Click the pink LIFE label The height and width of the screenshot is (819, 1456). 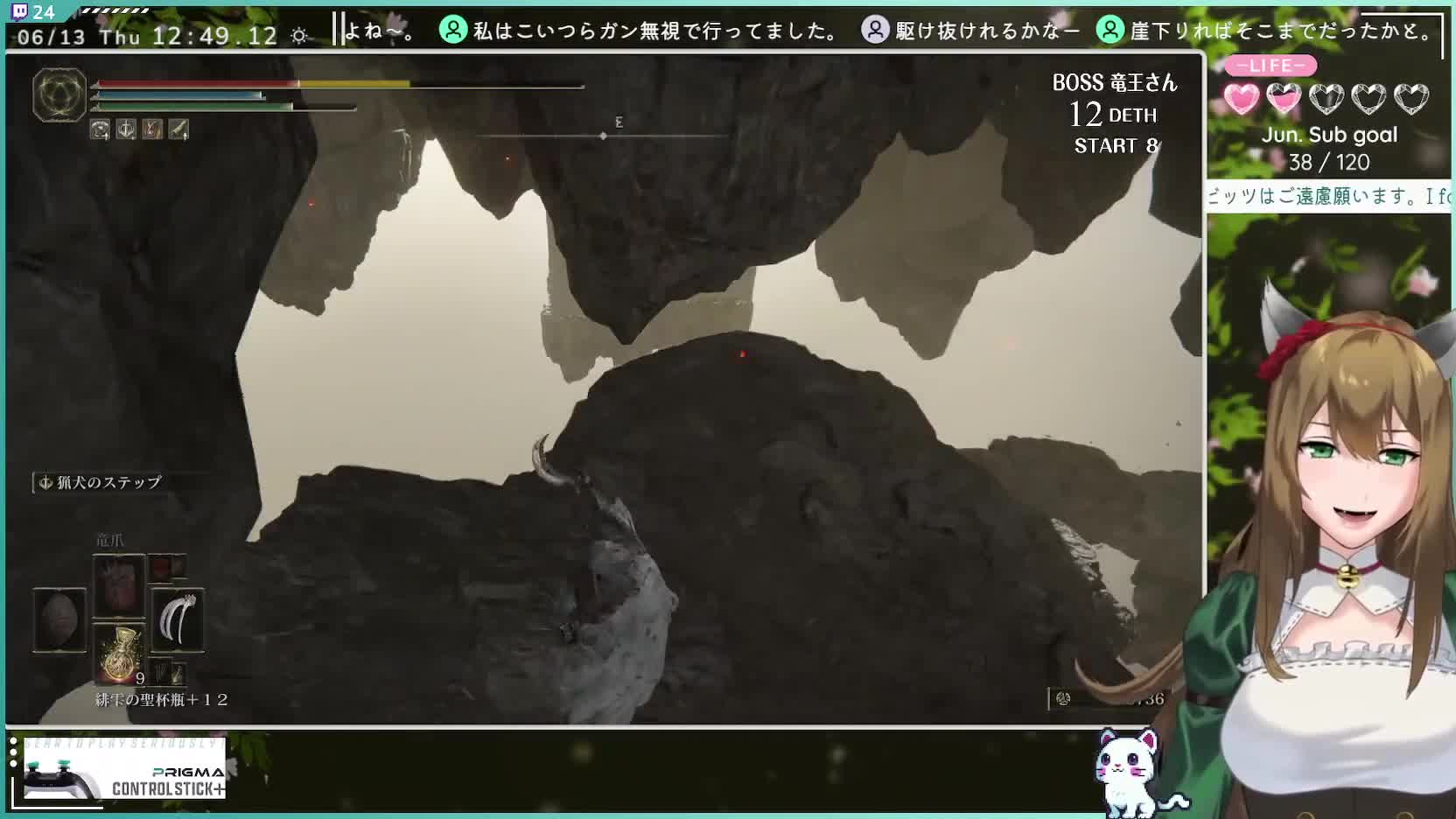tap(1270, 66)
